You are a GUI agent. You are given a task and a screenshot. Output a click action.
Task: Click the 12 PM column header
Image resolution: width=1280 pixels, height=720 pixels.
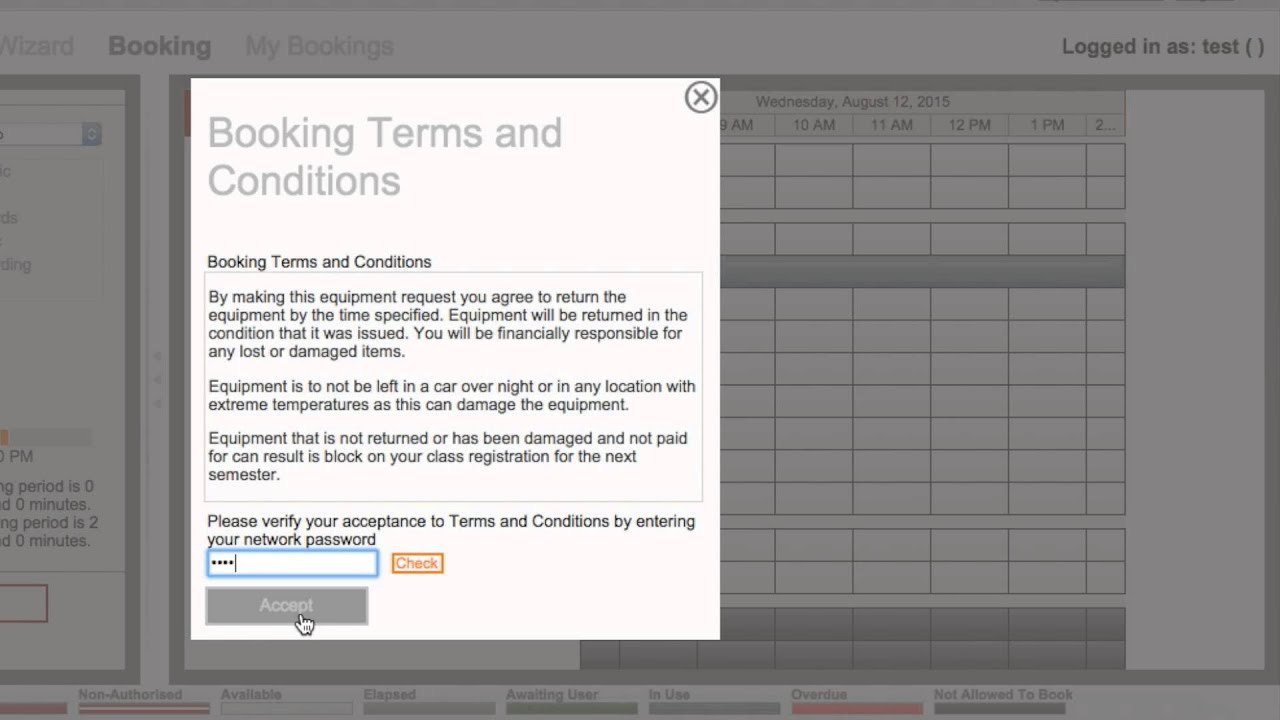(x=970, y=125)
